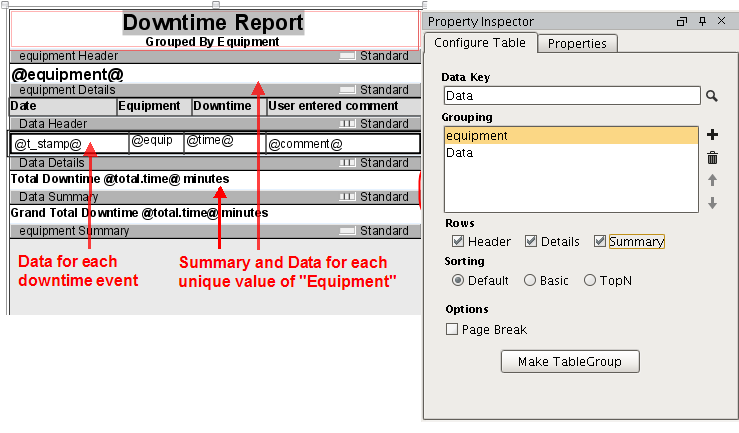Choose Basic sorting radio button
The width and height of the screenshot is (739, 433).
pos(530,281)
